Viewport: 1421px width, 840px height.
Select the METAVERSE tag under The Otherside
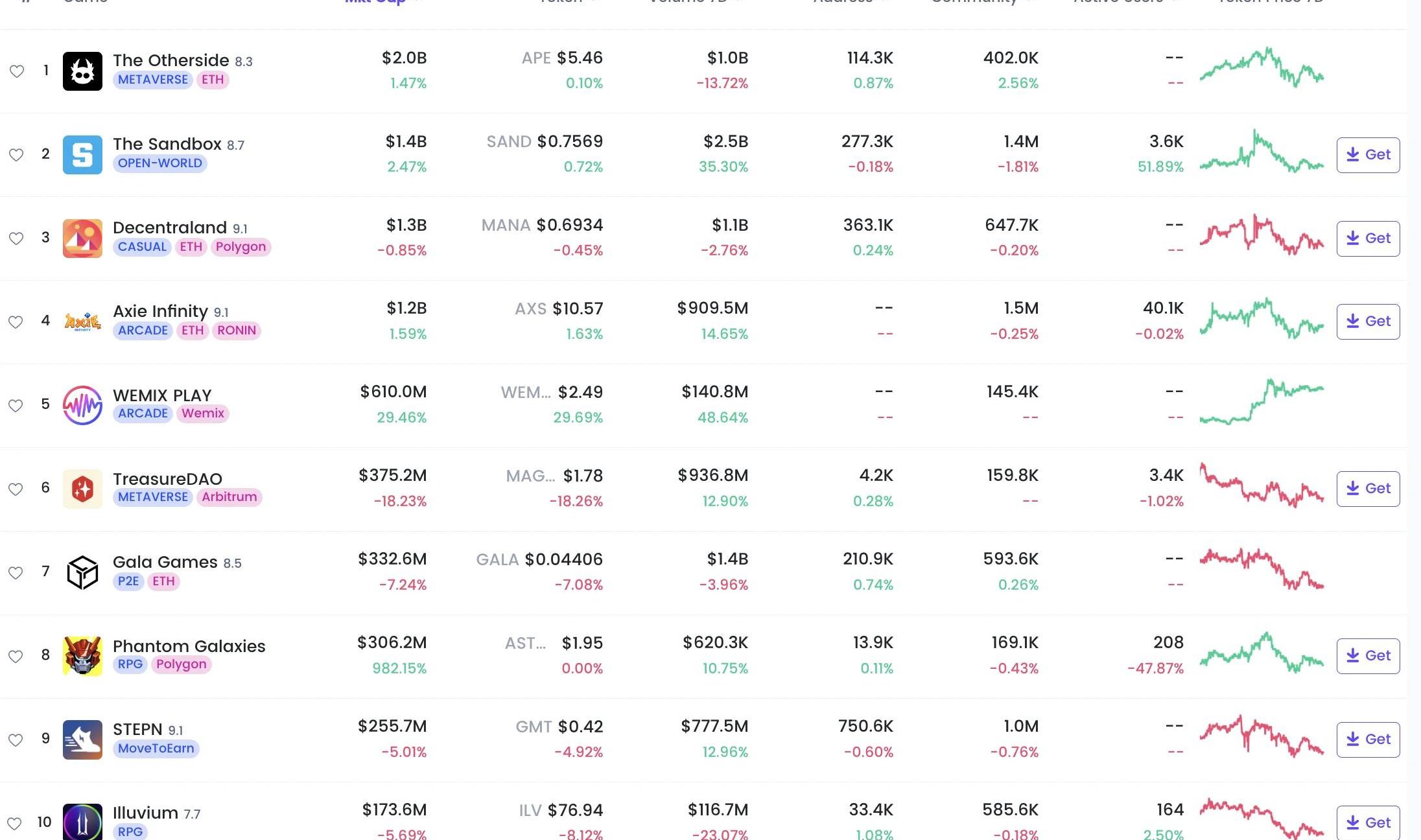(x=153, y=80)
